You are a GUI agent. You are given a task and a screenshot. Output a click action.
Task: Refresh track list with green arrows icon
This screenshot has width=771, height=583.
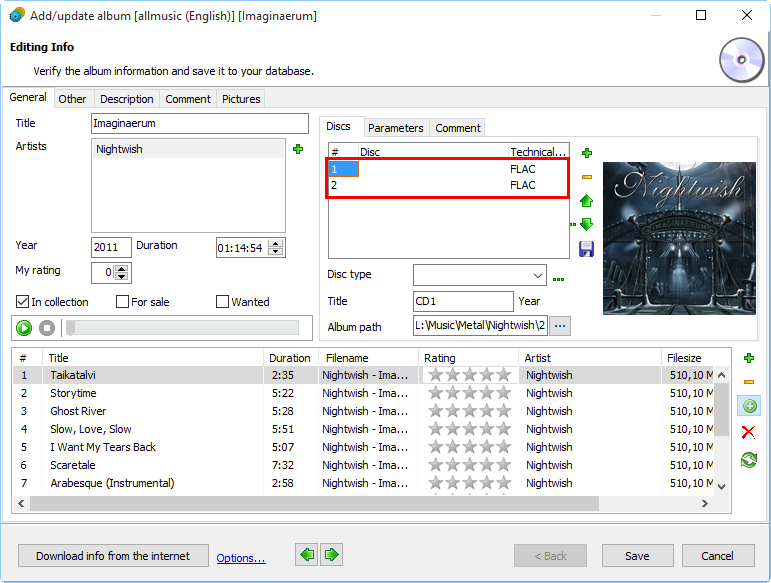pyautogui.click(x=749, y=460)
